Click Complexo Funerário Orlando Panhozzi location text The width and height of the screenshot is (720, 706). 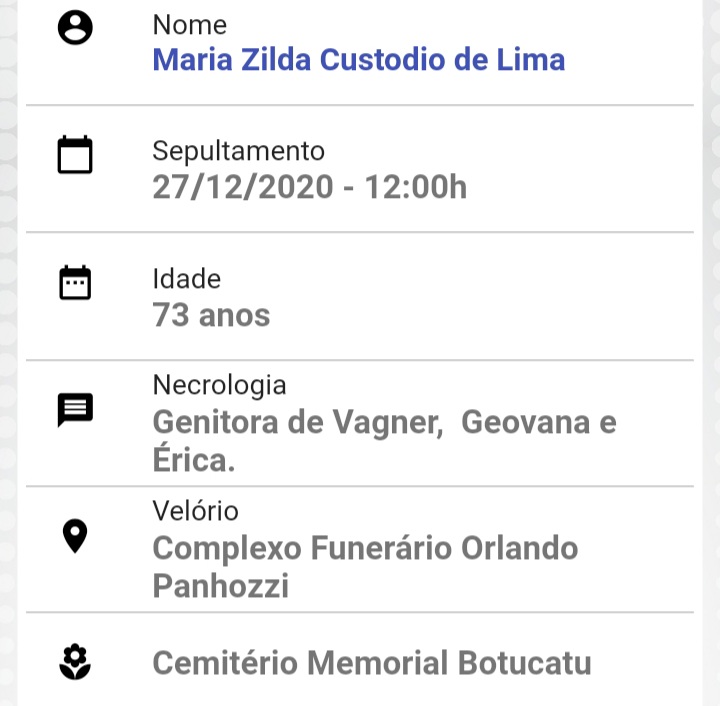pyautogui.click(x=365, y=566)
